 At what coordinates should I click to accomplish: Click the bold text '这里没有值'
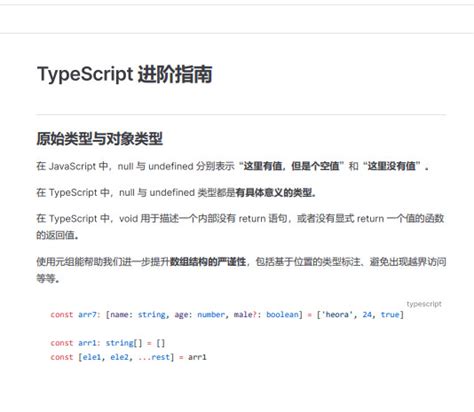click(x=391, y=166)
